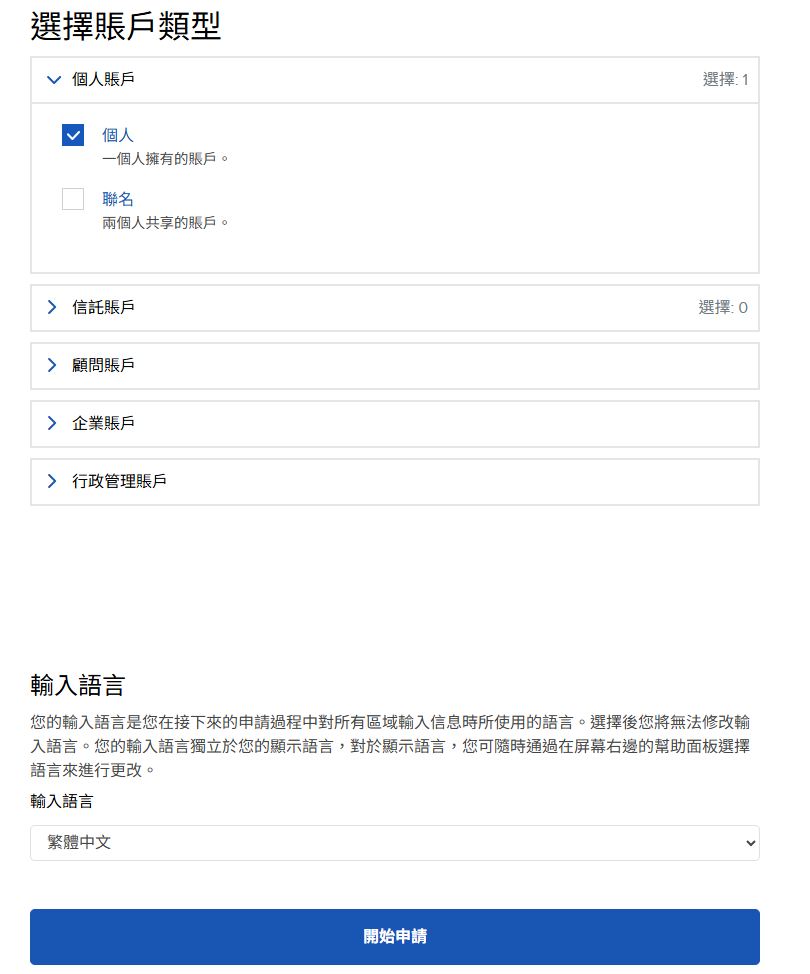Open the 輸入語言 dropdown showing 繁體中文
The image size is (810, 974).
pos(395,843)
